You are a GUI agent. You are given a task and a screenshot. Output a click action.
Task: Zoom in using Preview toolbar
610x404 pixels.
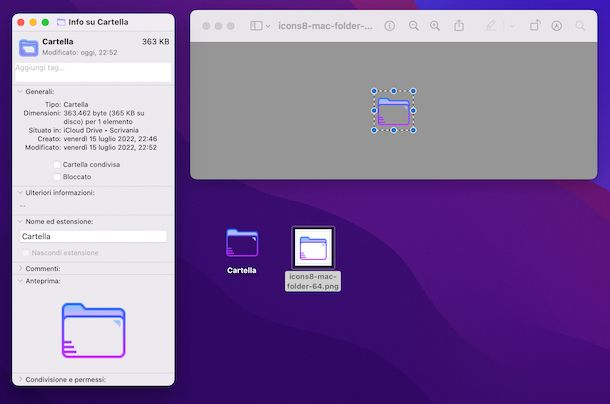coord(435,26)
